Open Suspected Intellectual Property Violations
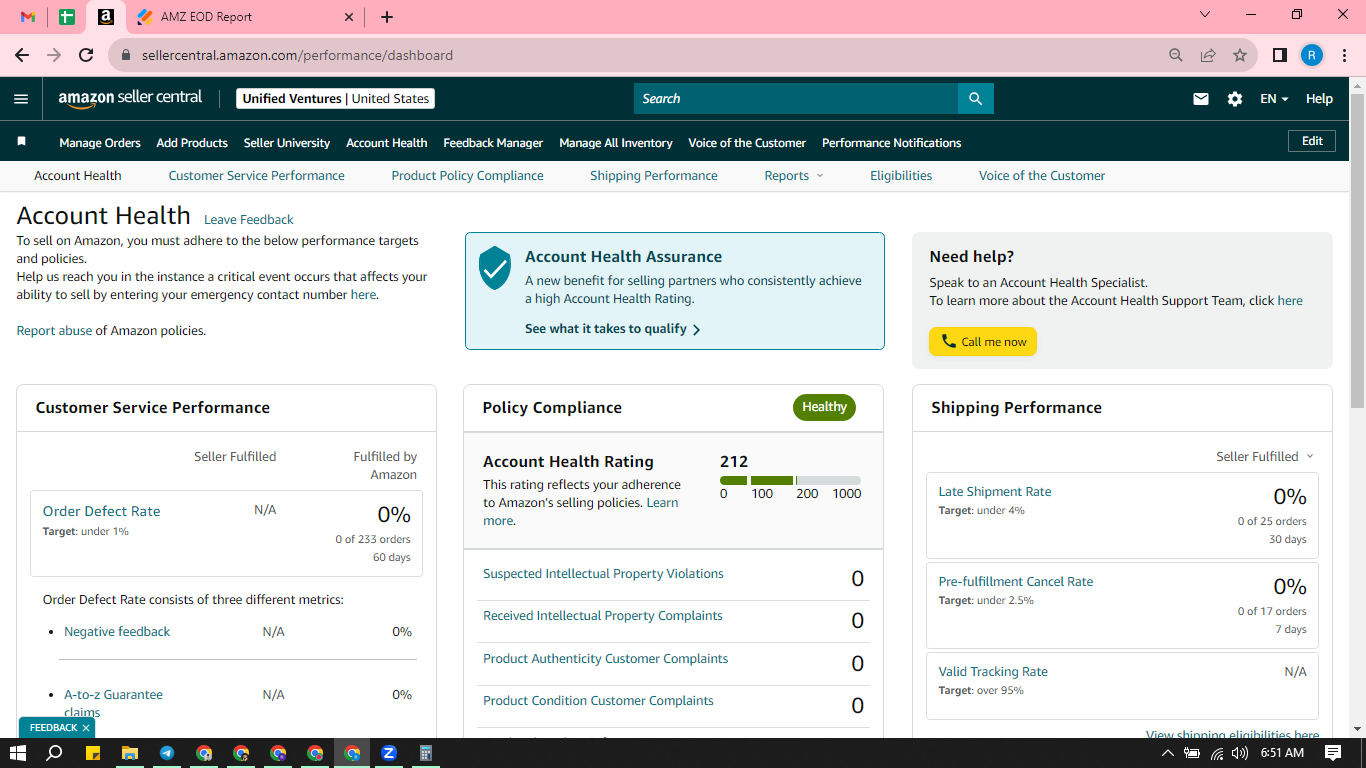Screen dimensions: 1366x768 pos(603,573)
